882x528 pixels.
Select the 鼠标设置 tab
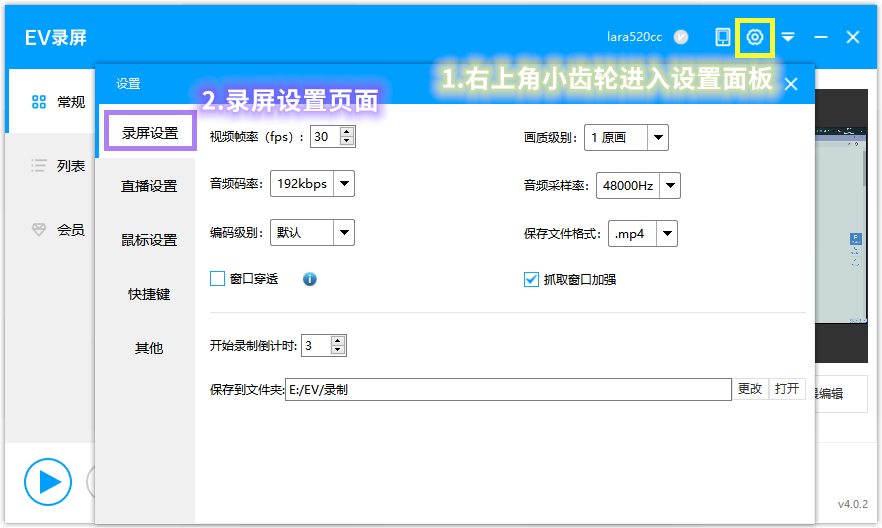[x=149, y=240]
